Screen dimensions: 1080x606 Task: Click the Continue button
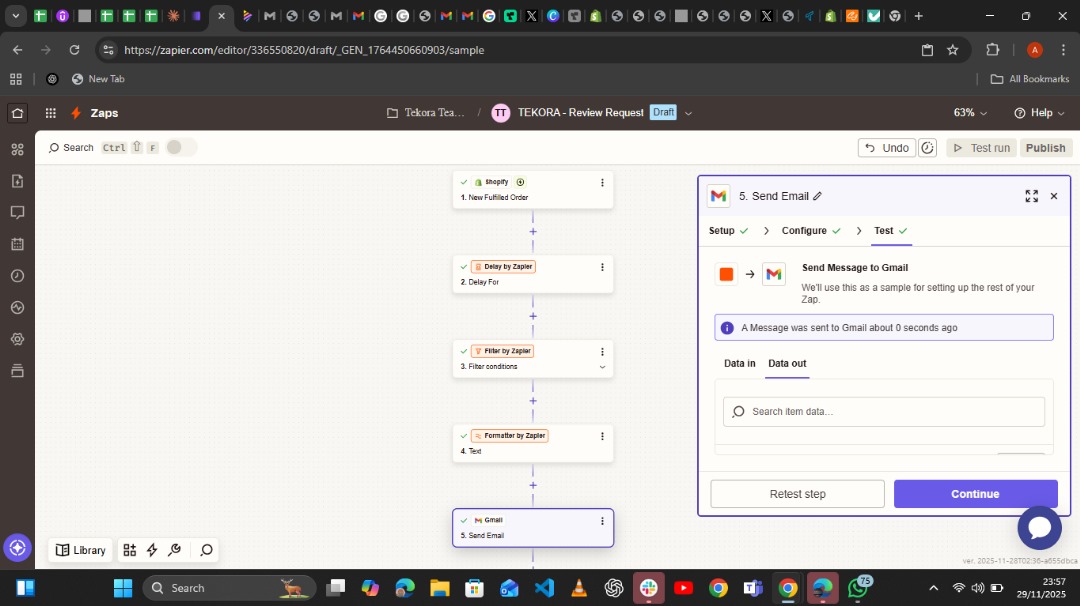point(975,494)
